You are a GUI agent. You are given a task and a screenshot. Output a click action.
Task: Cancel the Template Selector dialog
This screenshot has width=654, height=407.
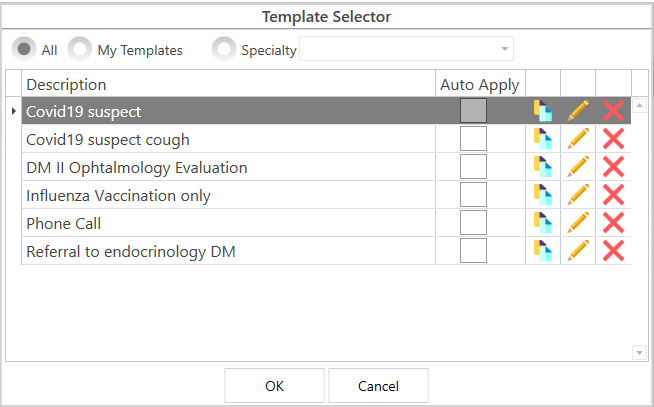coord(378,386)
